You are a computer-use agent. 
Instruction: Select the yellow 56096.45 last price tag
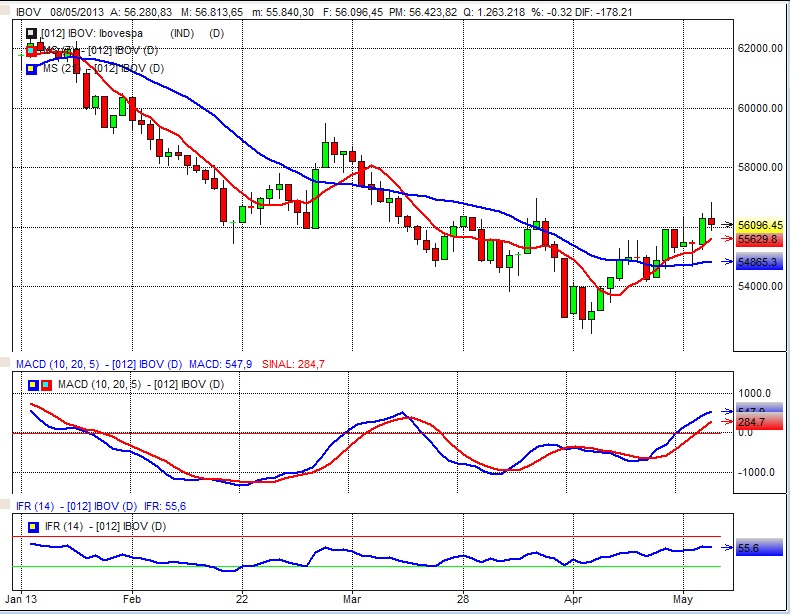coord(759,225)
